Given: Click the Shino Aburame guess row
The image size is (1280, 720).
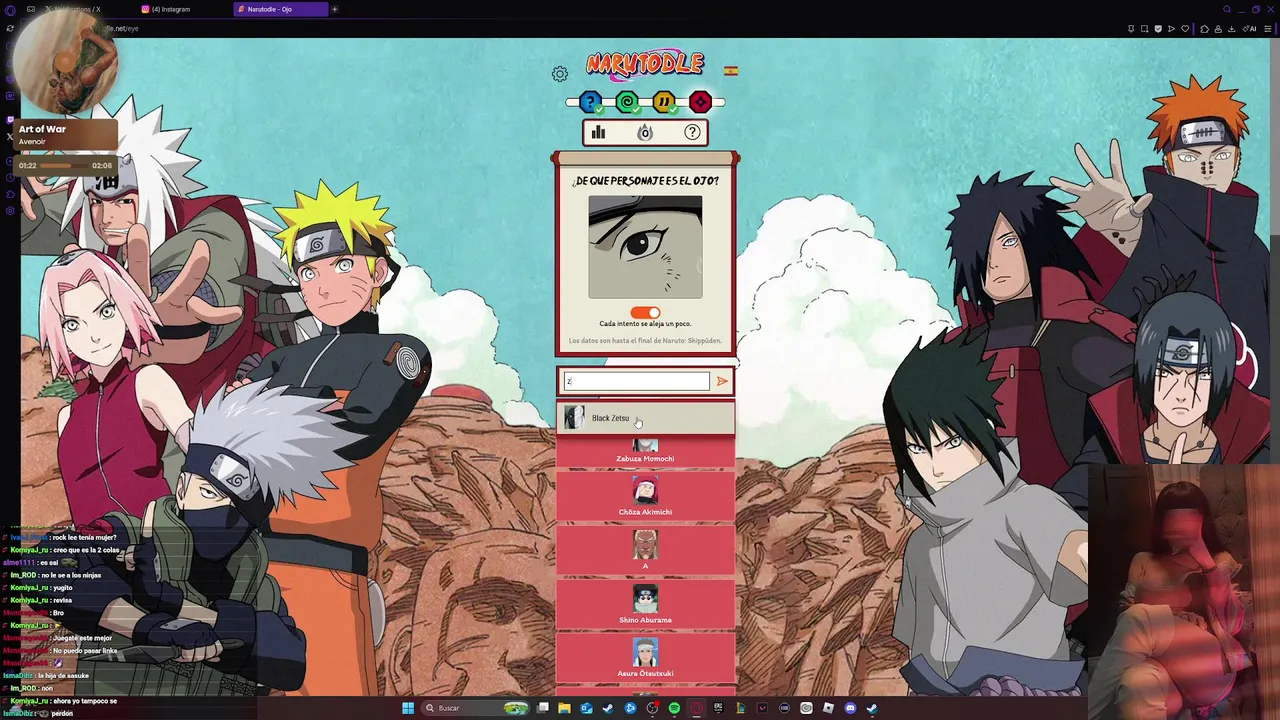Looking at the screenshot, I should pos(645,605).
